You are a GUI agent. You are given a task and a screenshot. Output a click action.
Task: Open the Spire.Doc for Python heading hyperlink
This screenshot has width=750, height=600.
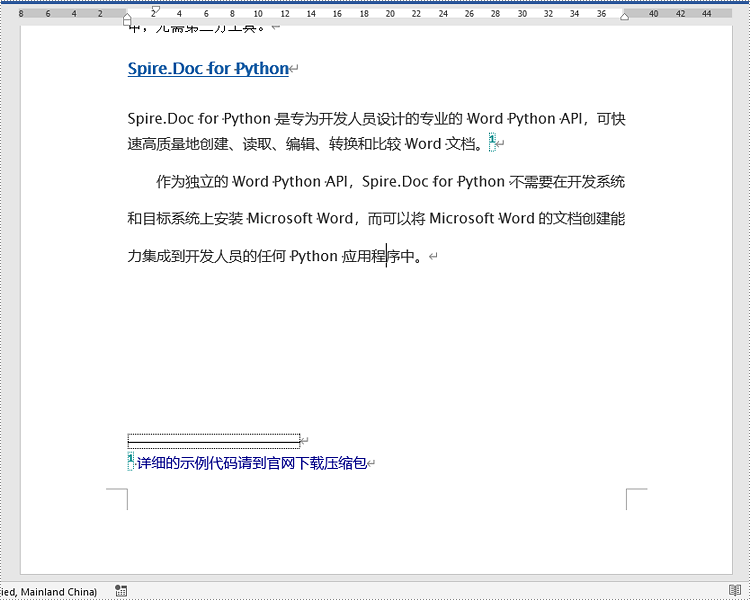click(208, 69)
